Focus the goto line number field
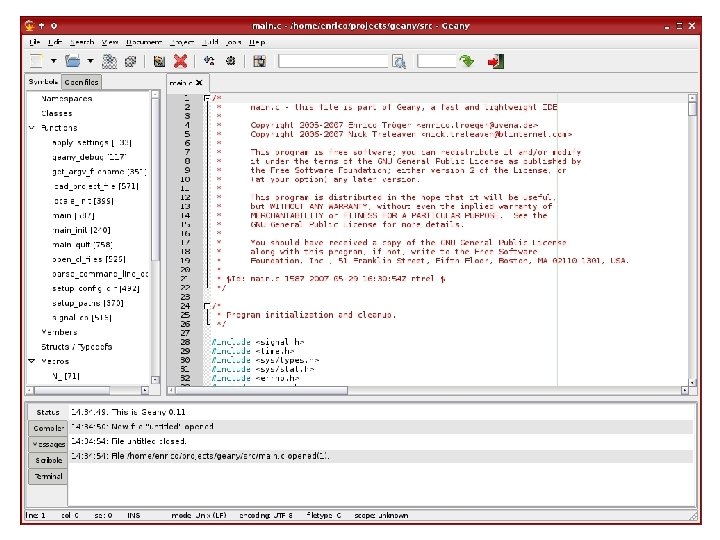Image resolution: width=720 pixels, height=540 pixels. (437, 61)
